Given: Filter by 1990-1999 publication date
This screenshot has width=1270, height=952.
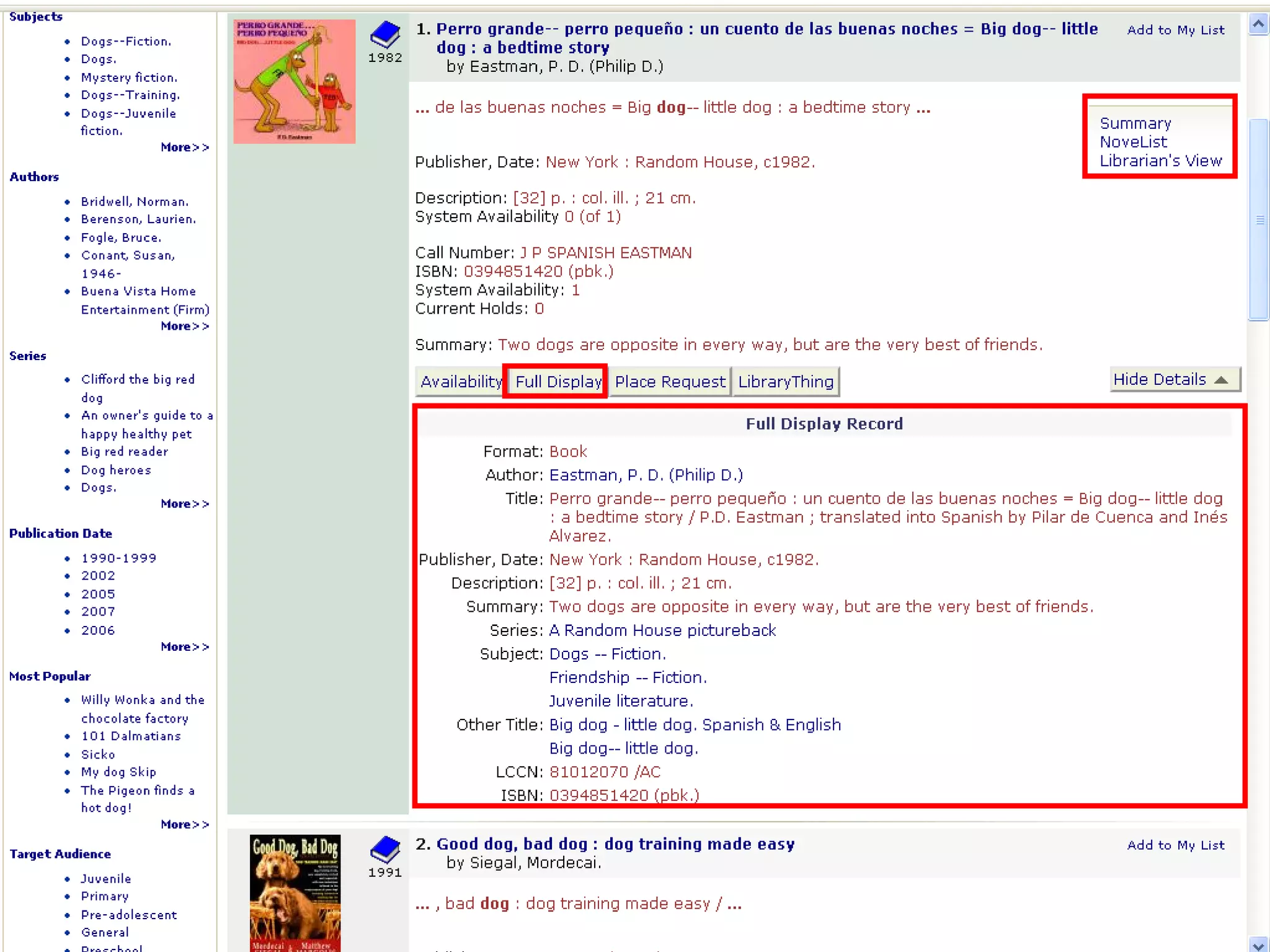Looking at the screenshot, I should 118,558.
